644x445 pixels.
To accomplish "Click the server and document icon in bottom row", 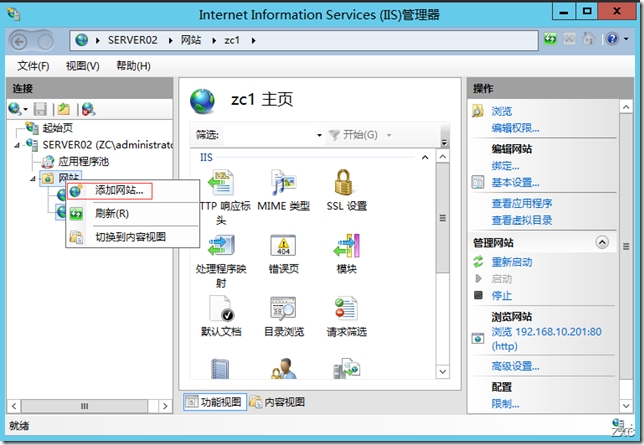I will 347,369.
